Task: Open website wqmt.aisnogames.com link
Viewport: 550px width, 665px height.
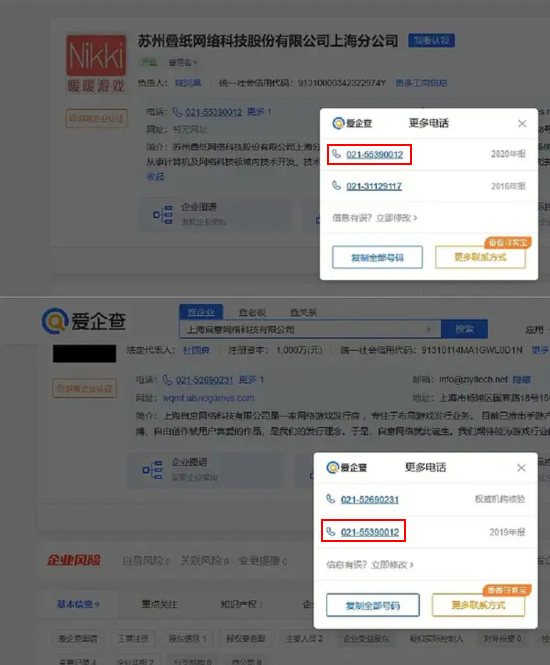Action: (x=209, y=398)
